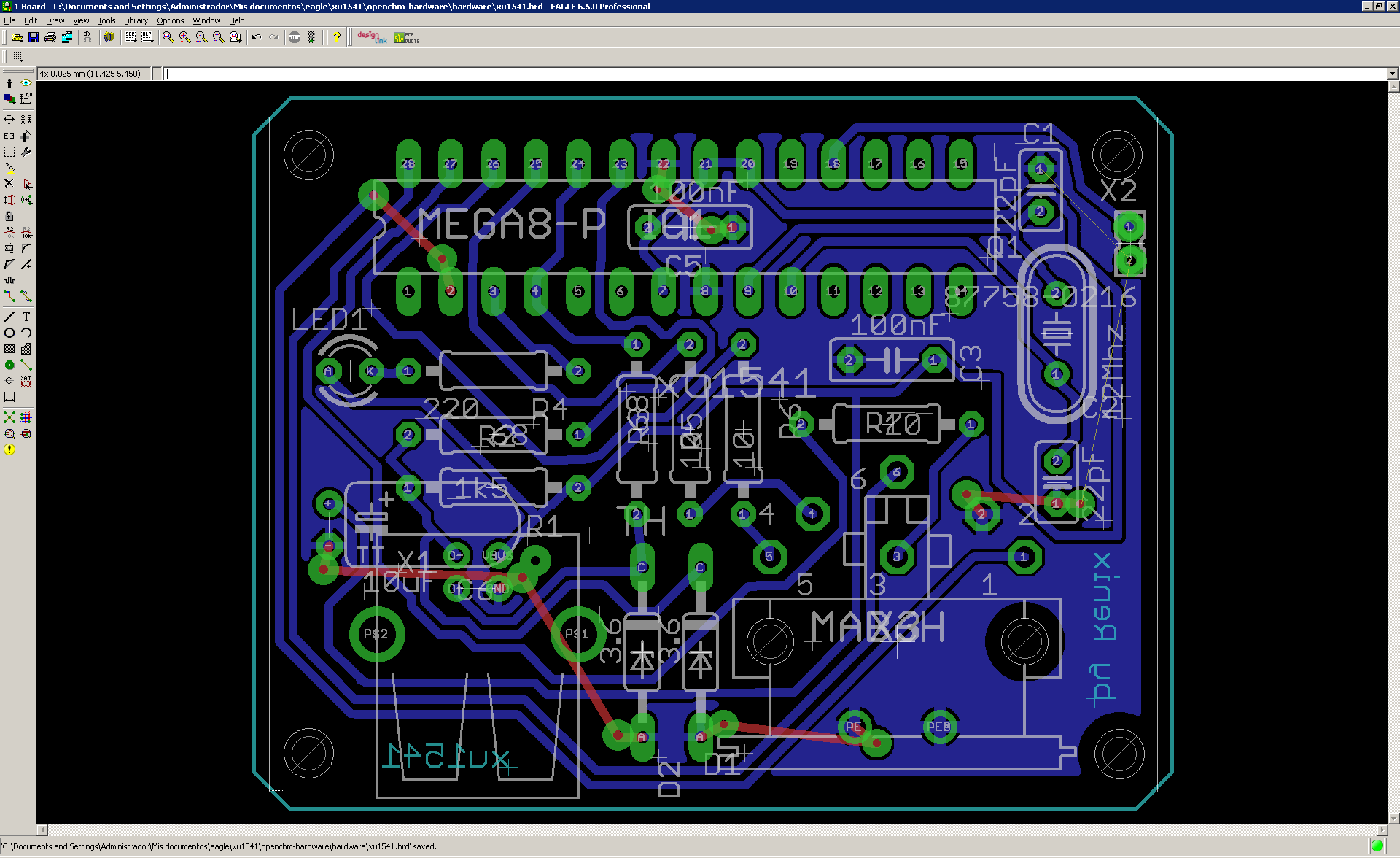
Task: Click the Show eye icon
Action: pyautogui.click(x=26, y=83)
